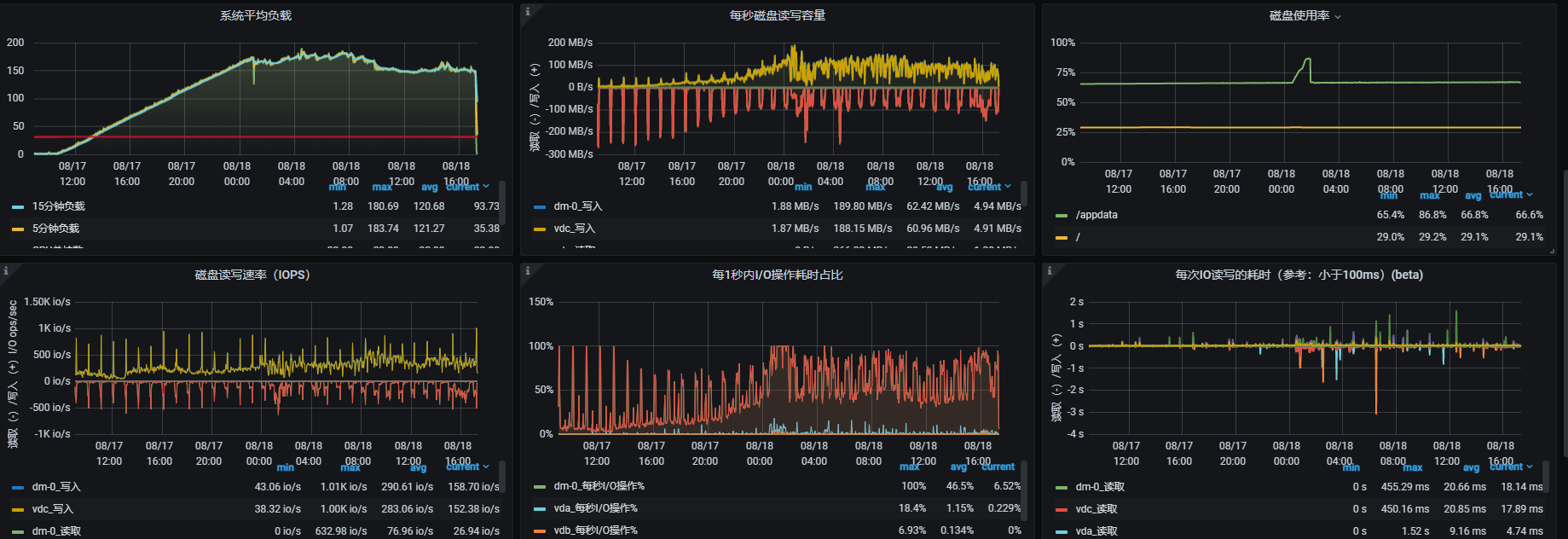Sort 每次IO读写的耗时 legend by avg column
This screenshot has height=539, width=1568.
coord(1473,467)
